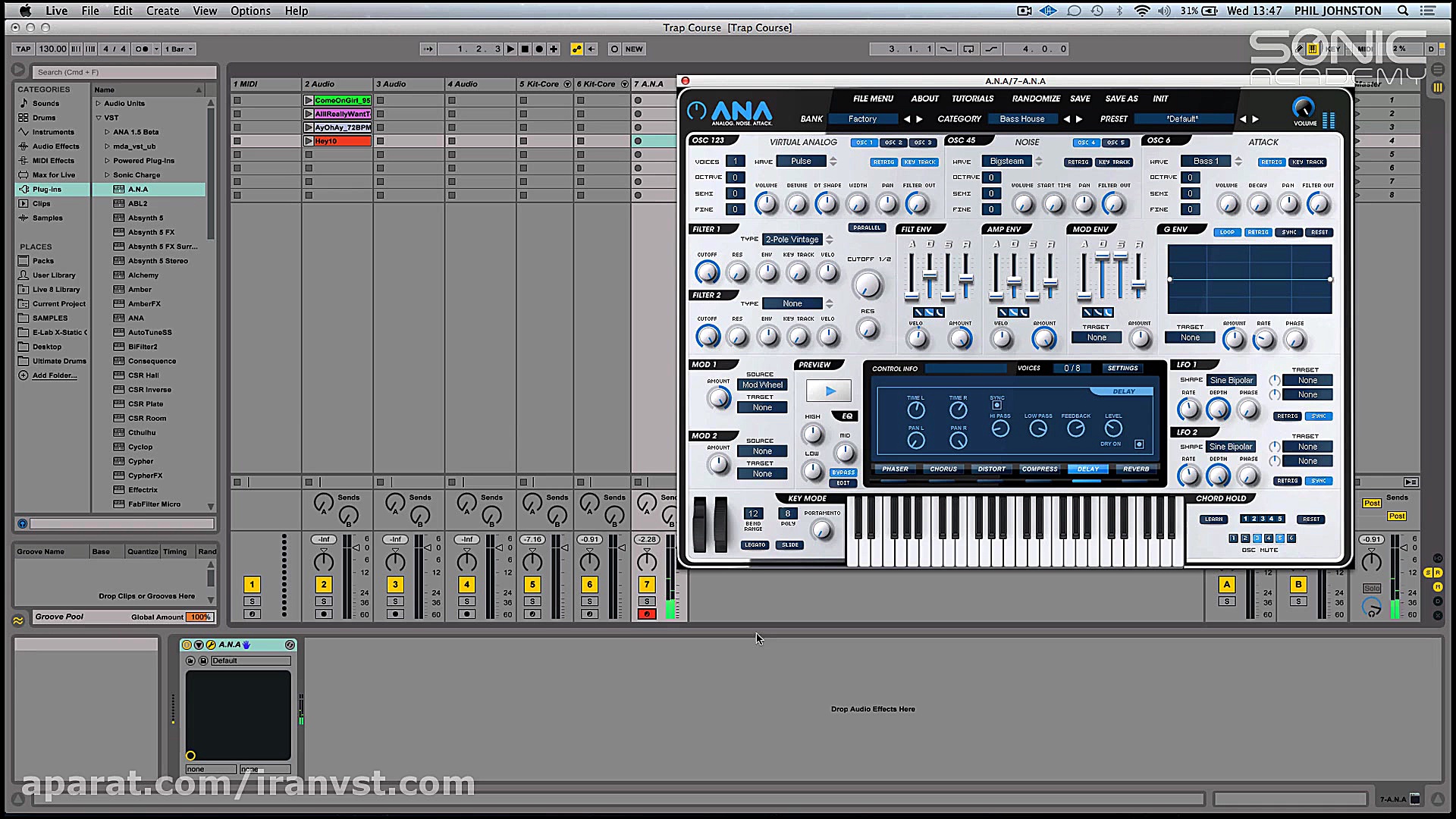Click the transport record button
Viewport: 1456px width, 819px height.
[x=539, y=49]
